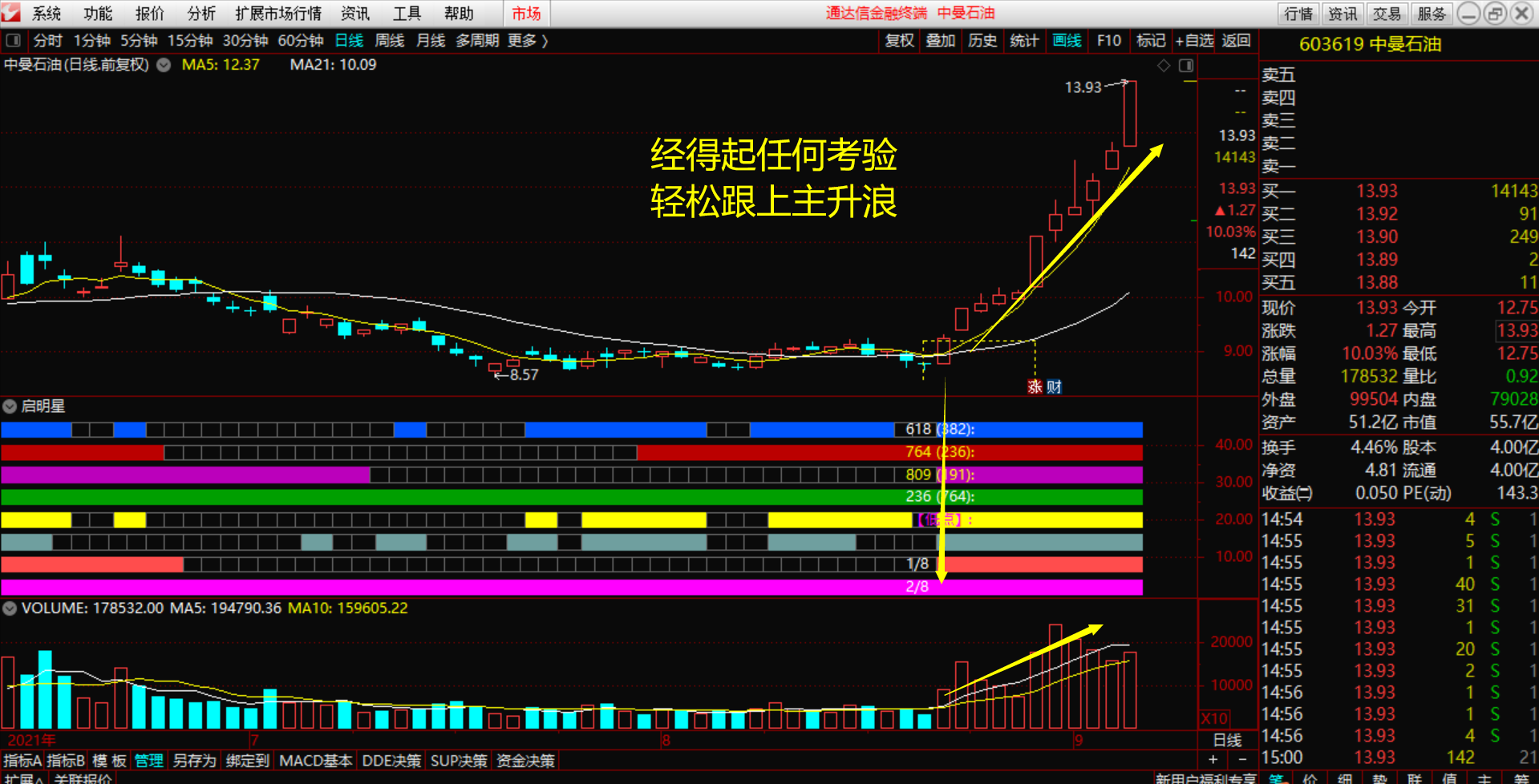Open the 多周期 multi-period view

coord(477,40)
